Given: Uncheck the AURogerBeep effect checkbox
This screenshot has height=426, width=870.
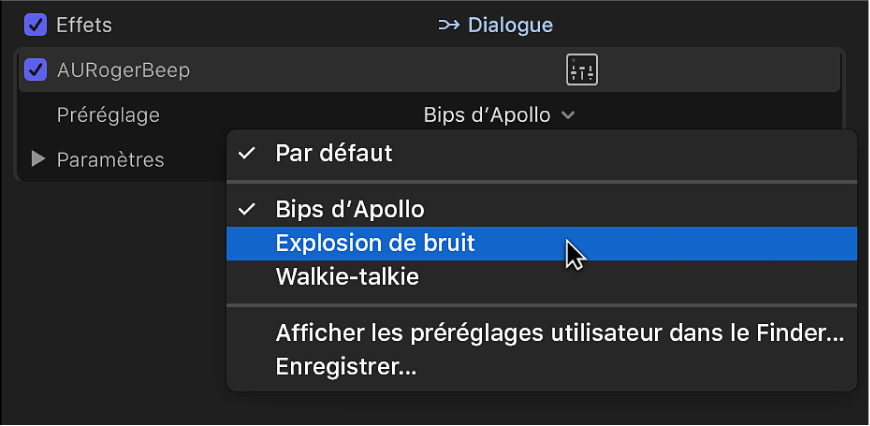Looking at the screenshot, I should click(x=35, y=70).
